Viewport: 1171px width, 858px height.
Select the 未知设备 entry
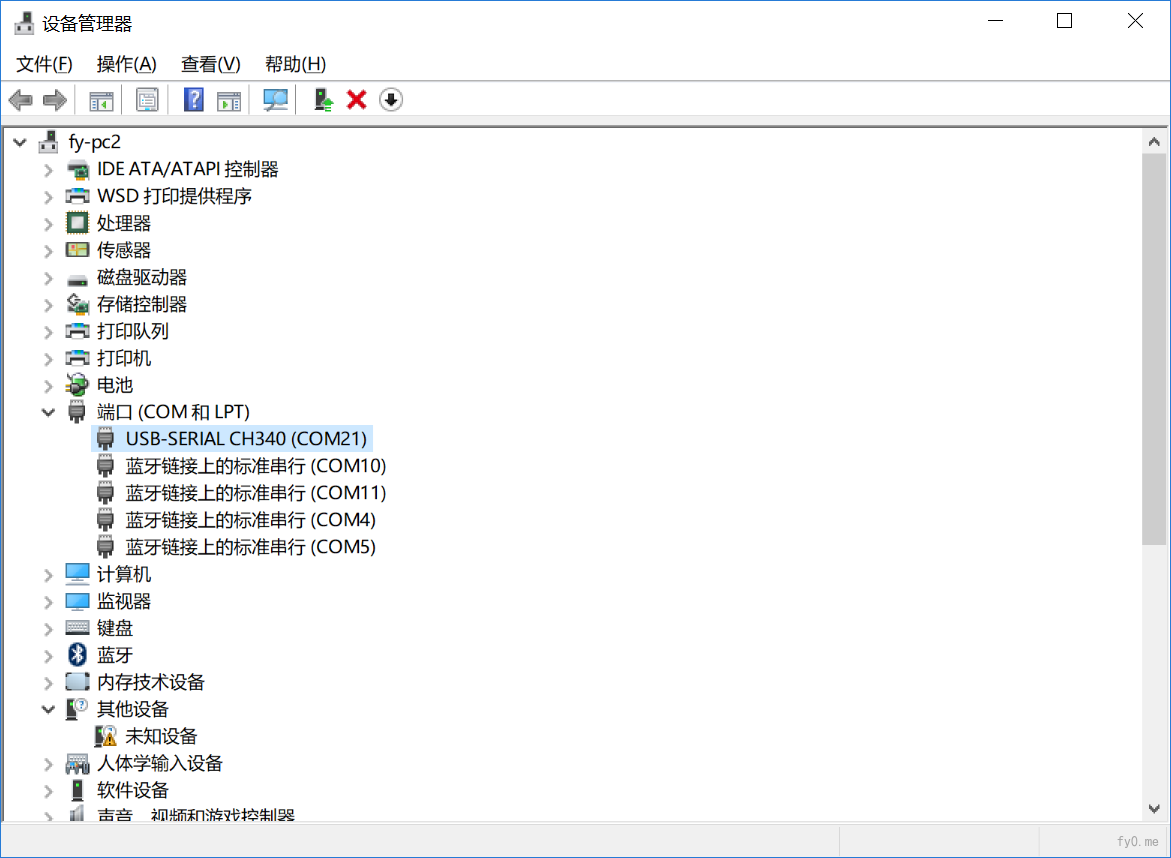pos(161,736)
